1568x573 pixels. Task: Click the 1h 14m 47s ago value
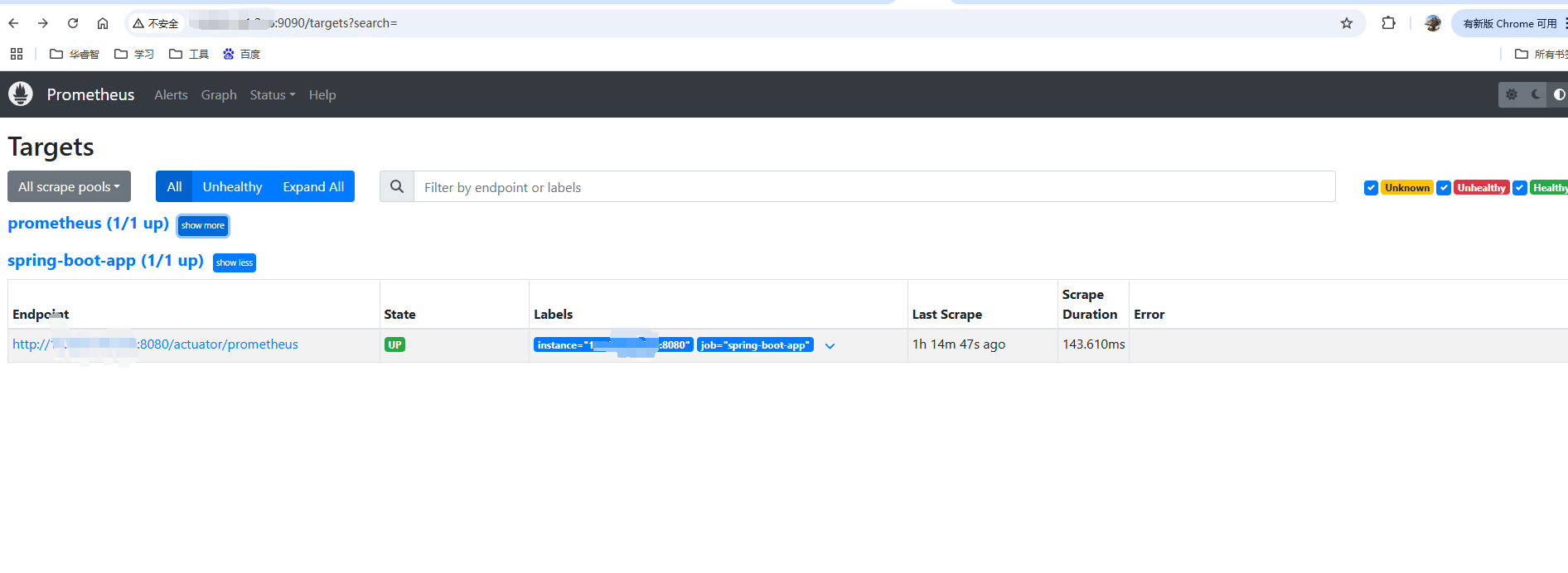959,344
